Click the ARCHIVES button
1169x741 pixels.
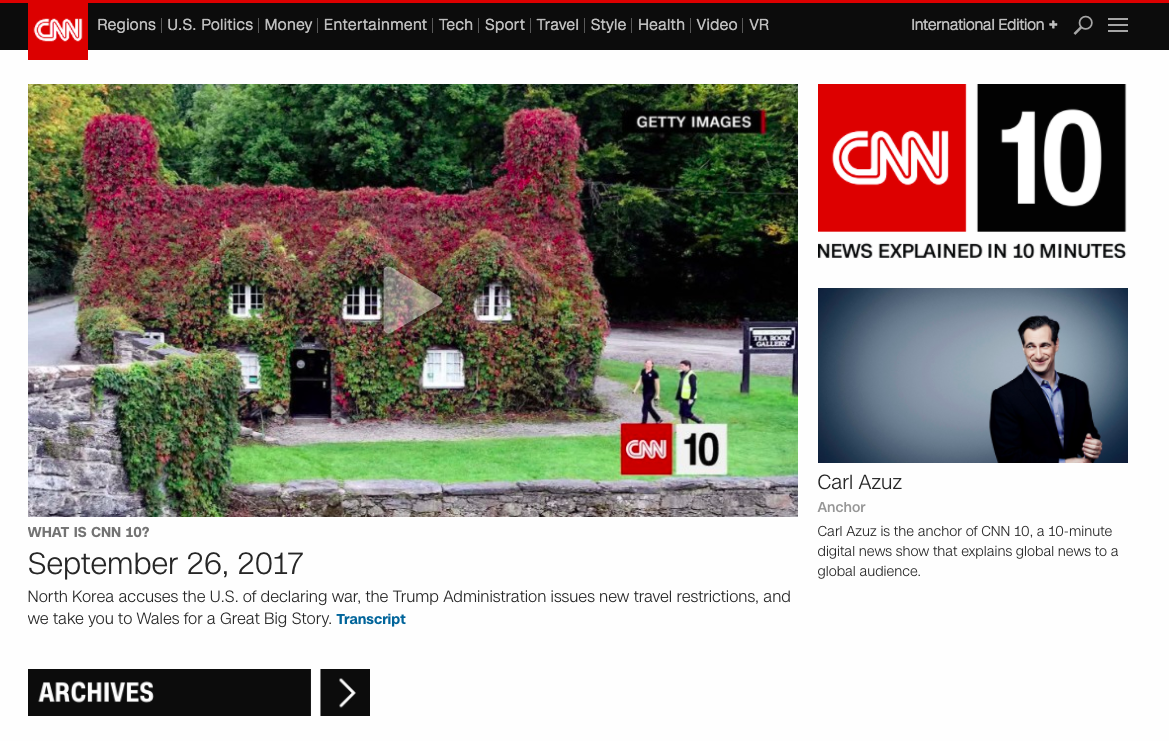tap(169, 693)
